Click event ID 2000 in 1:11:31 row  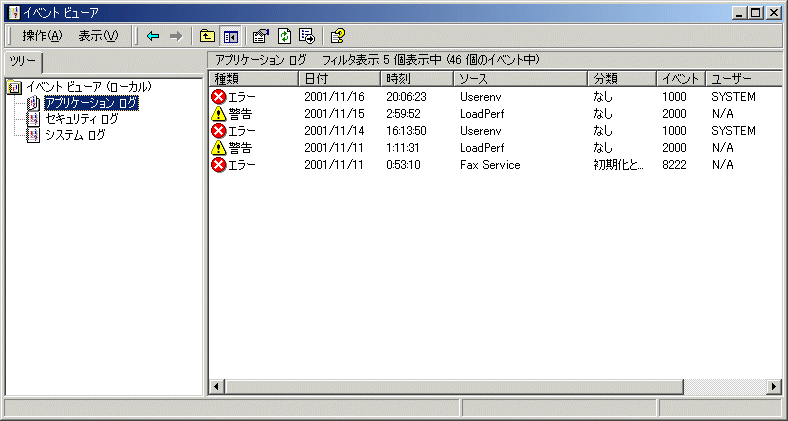coord(674,148)
